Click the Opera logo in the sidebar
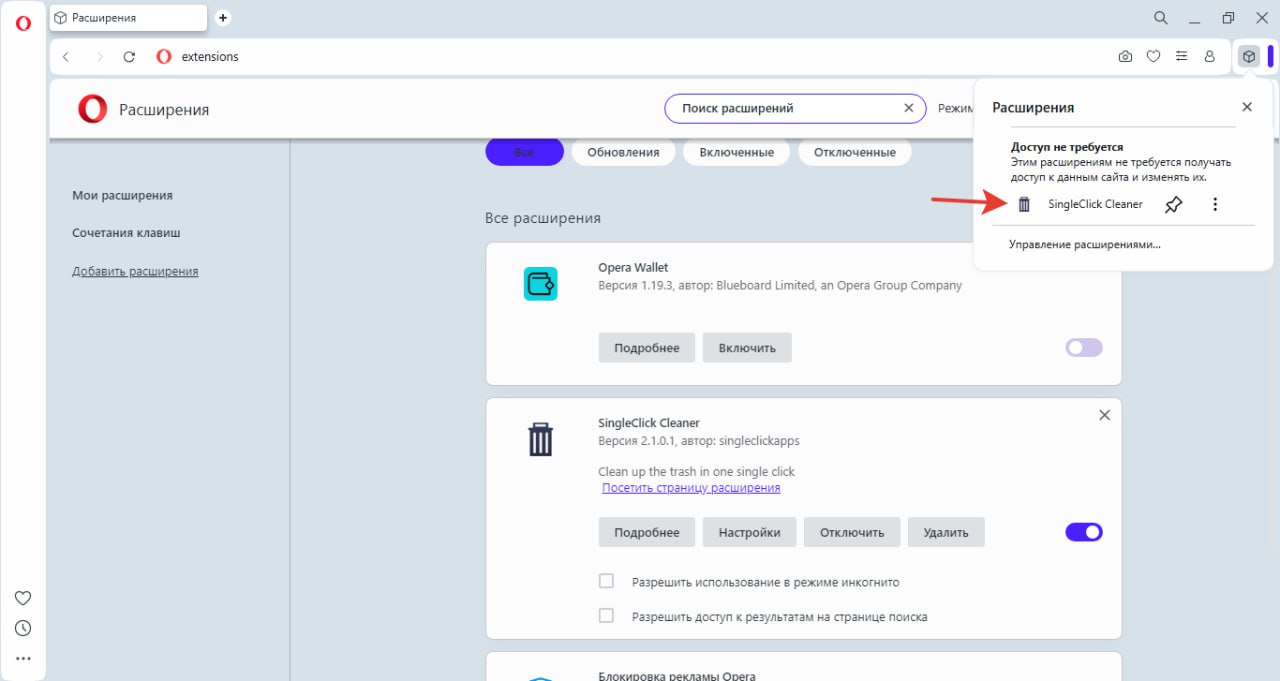 (x=23, y=23)
